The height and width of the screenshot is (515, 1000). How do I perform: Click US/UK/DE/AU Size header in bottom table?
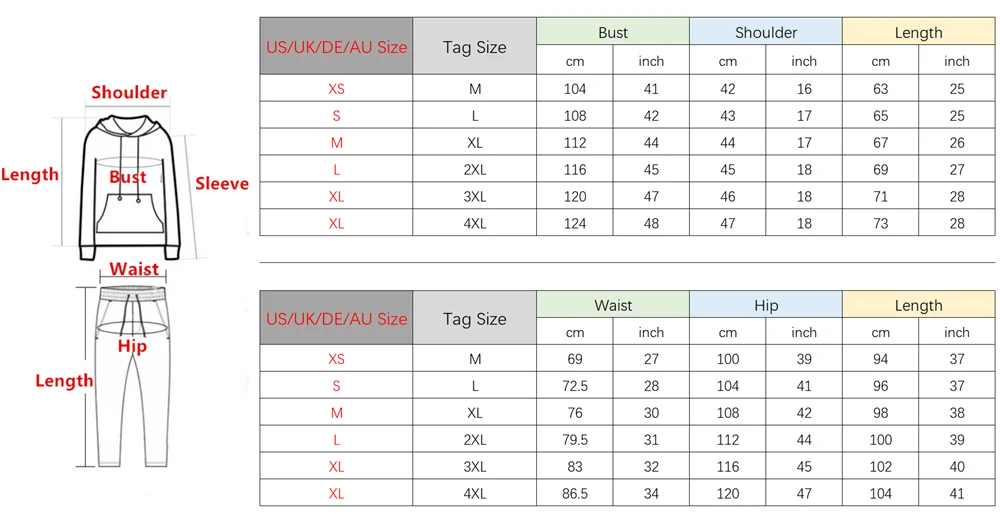coord(336,319)
